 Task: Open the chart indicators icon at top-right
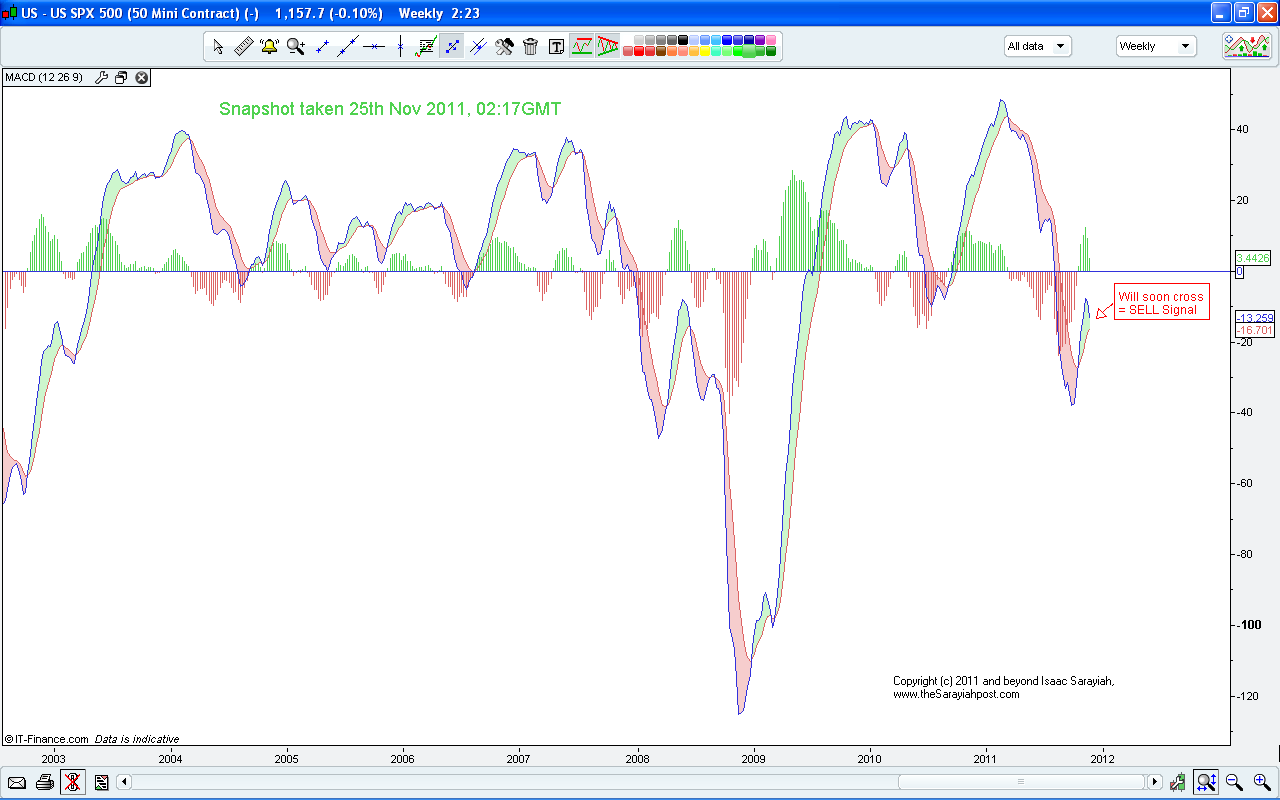click(1246, 46)
